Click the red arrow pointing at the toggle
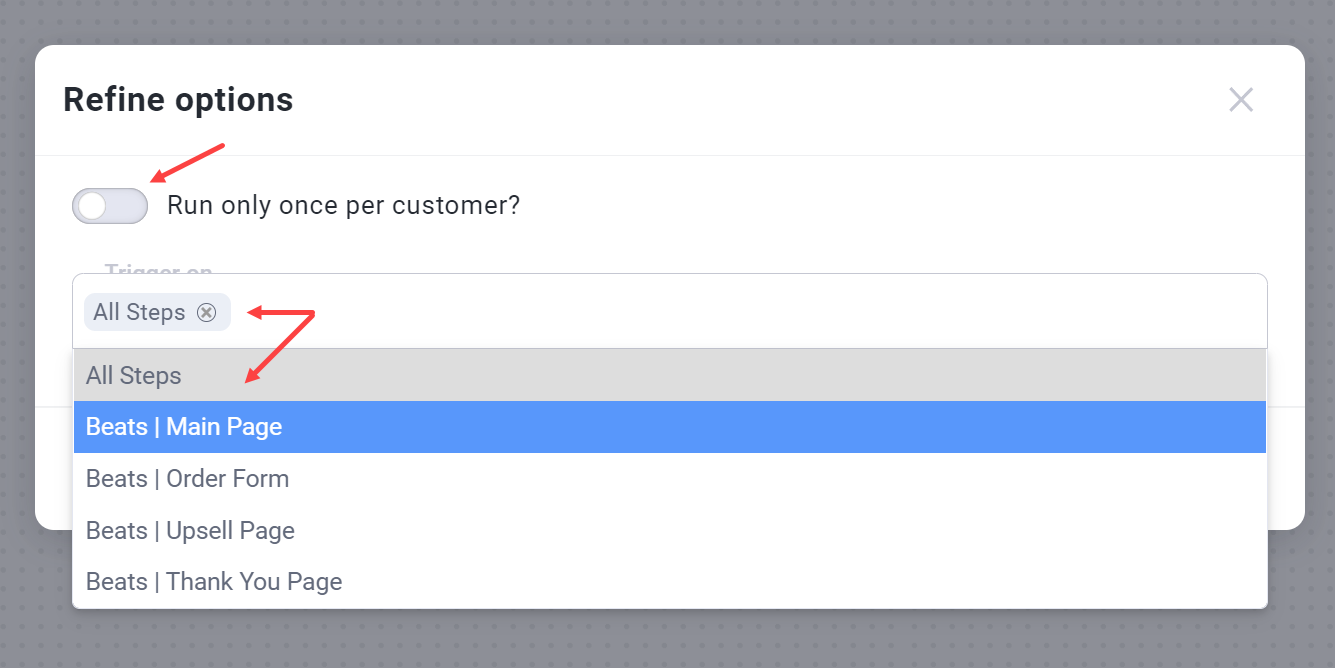 (x=188, y=163)
